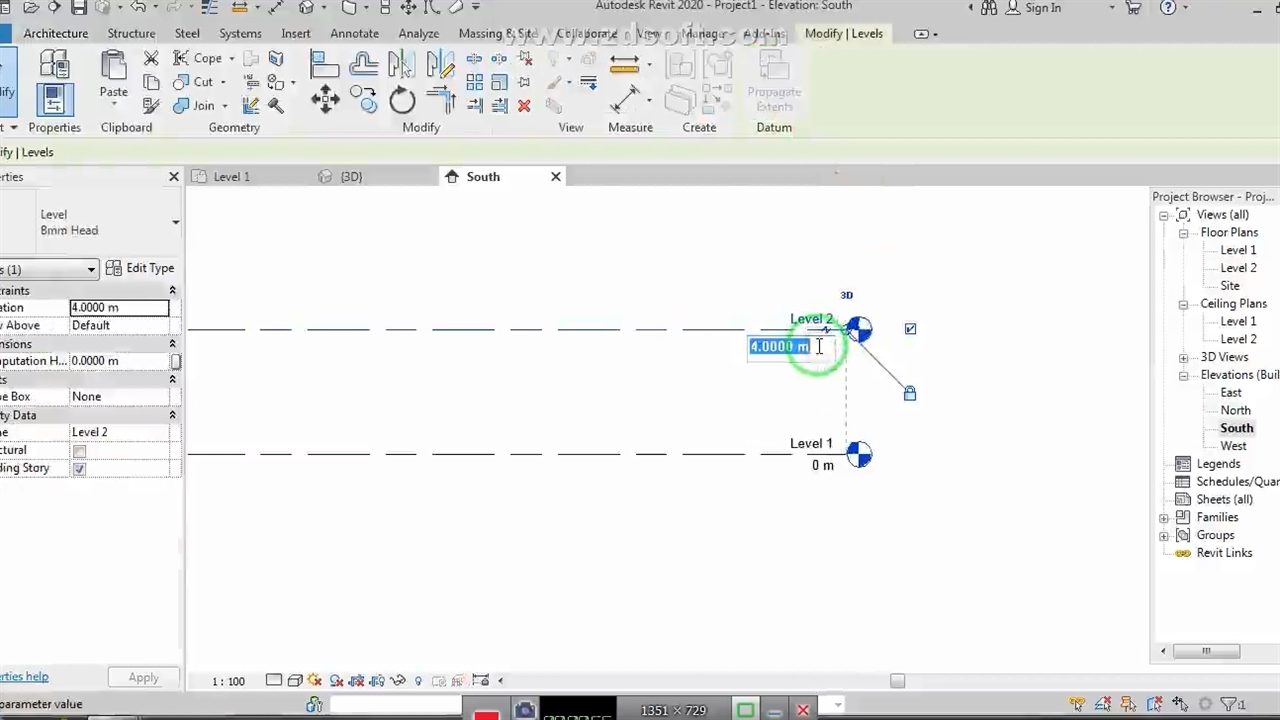This screenshot has width=1280, height=720.
Task: Expand the Families node in Project Browser
Action: point(1164,518)
